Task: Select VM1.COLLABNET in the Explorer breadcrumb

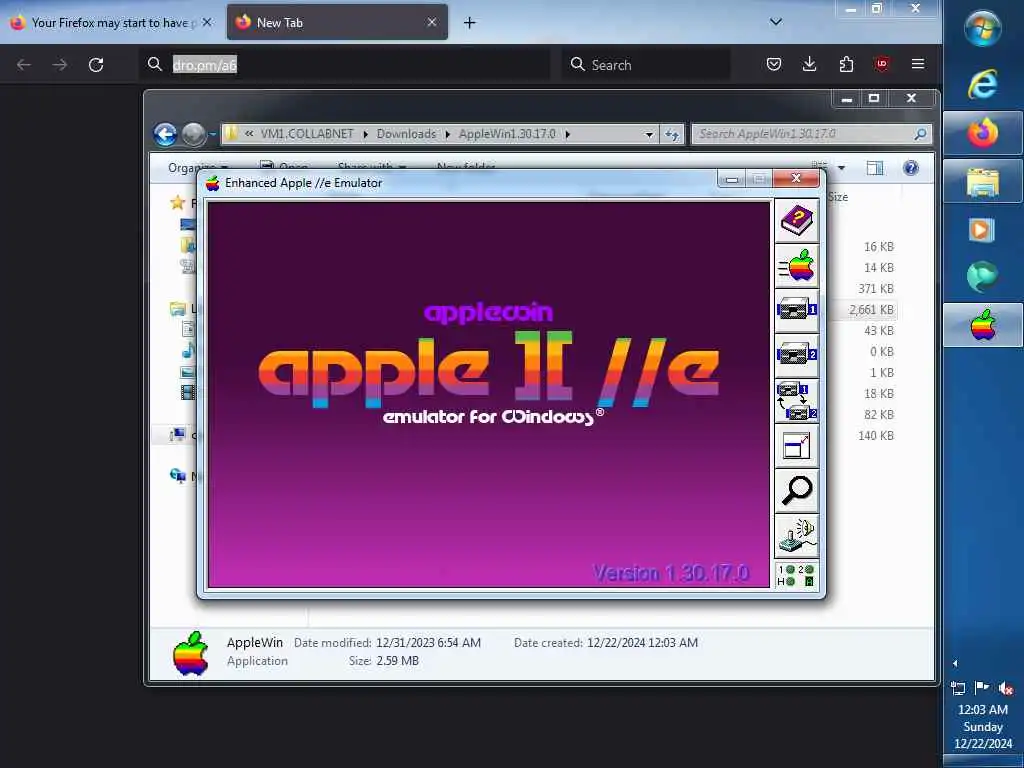Action: point(306,134)
